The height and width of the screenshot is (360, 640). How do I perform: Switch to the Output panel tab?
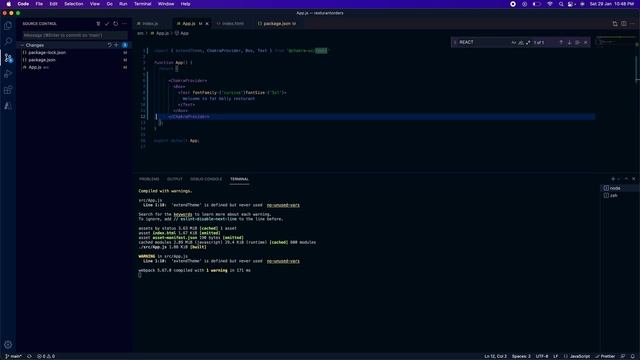point(174,179)
